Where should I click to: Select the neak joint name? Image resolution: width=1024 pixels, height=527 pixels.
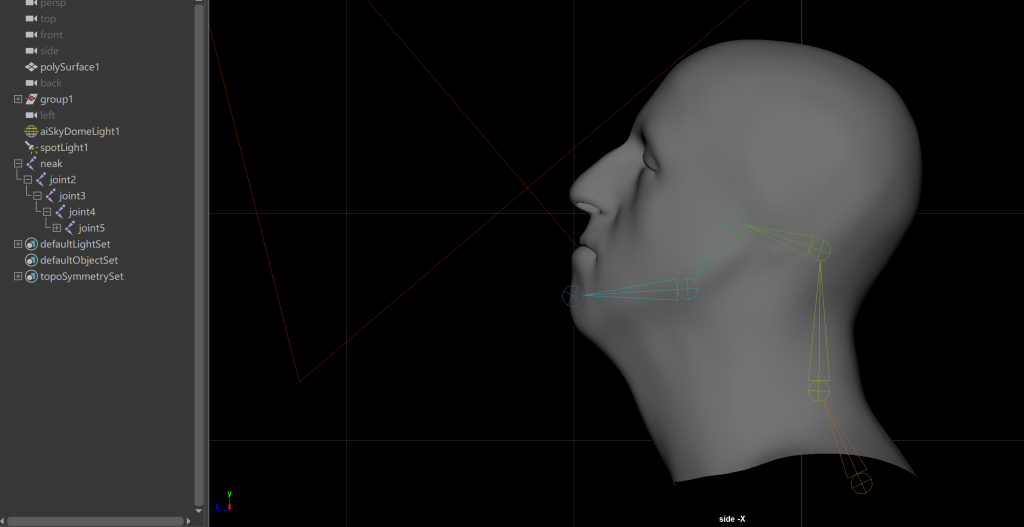[x=52, y=163]
